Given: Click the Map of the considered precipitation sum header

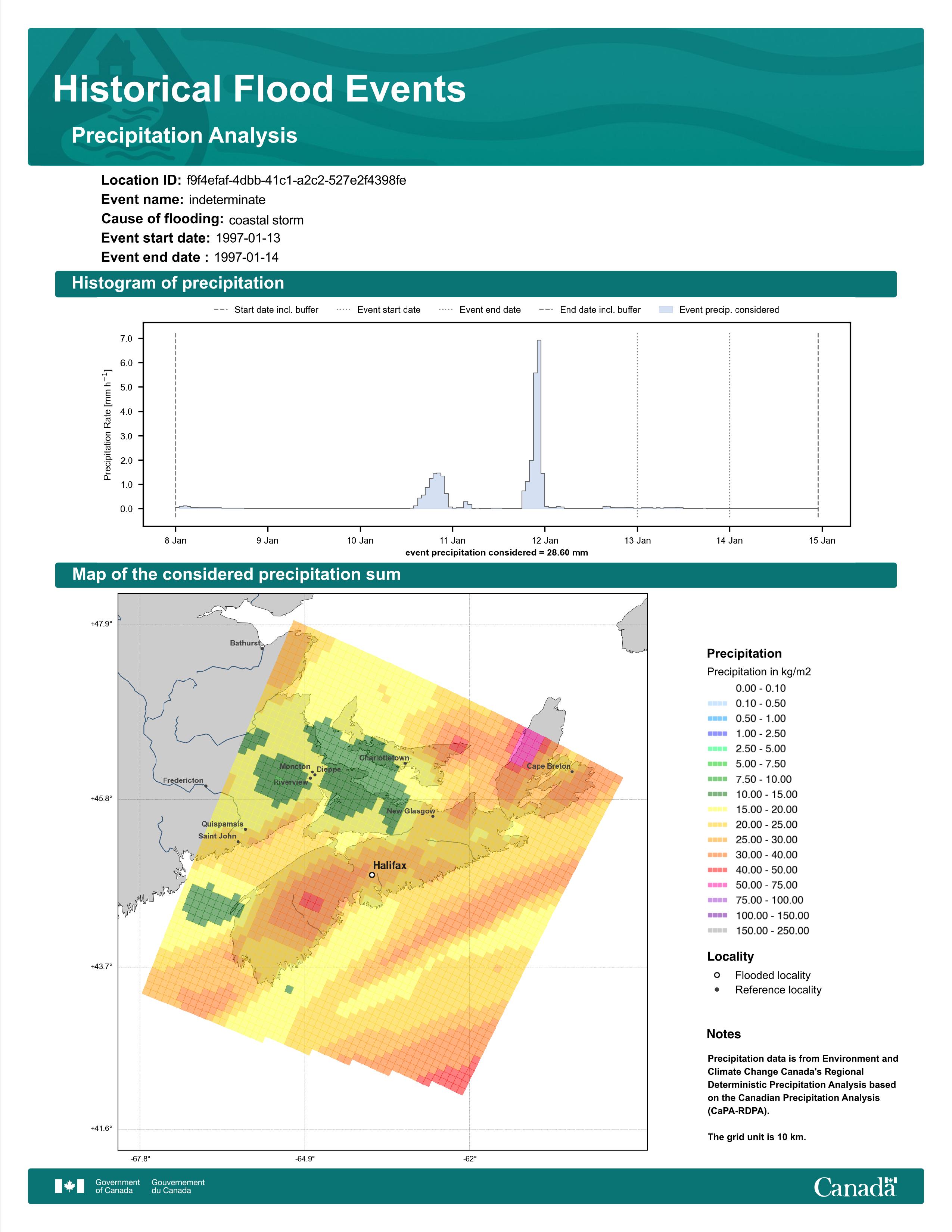Looking at the screenshot, I should [475, 575].
